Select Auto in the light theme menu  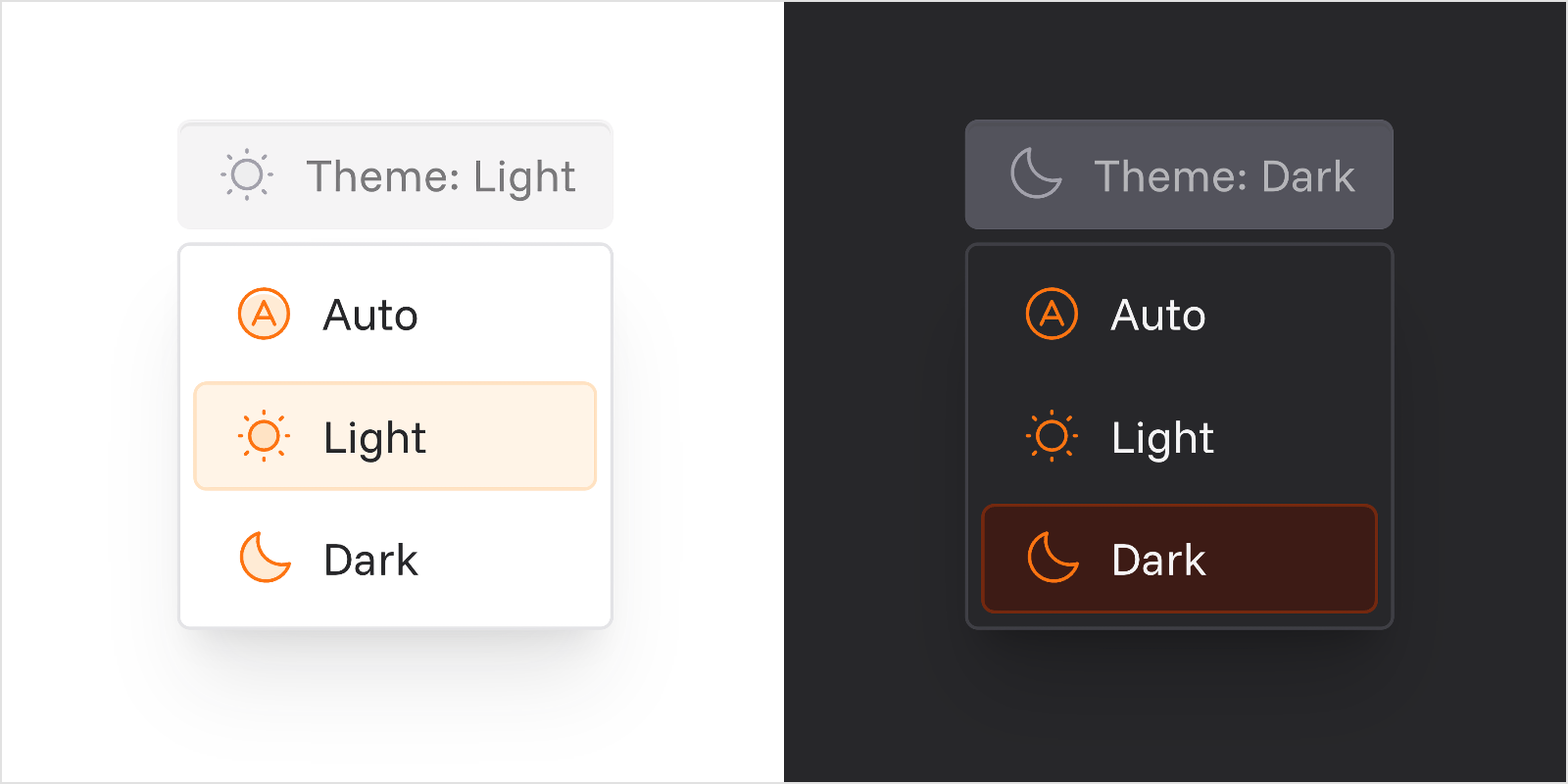[395, 315]
